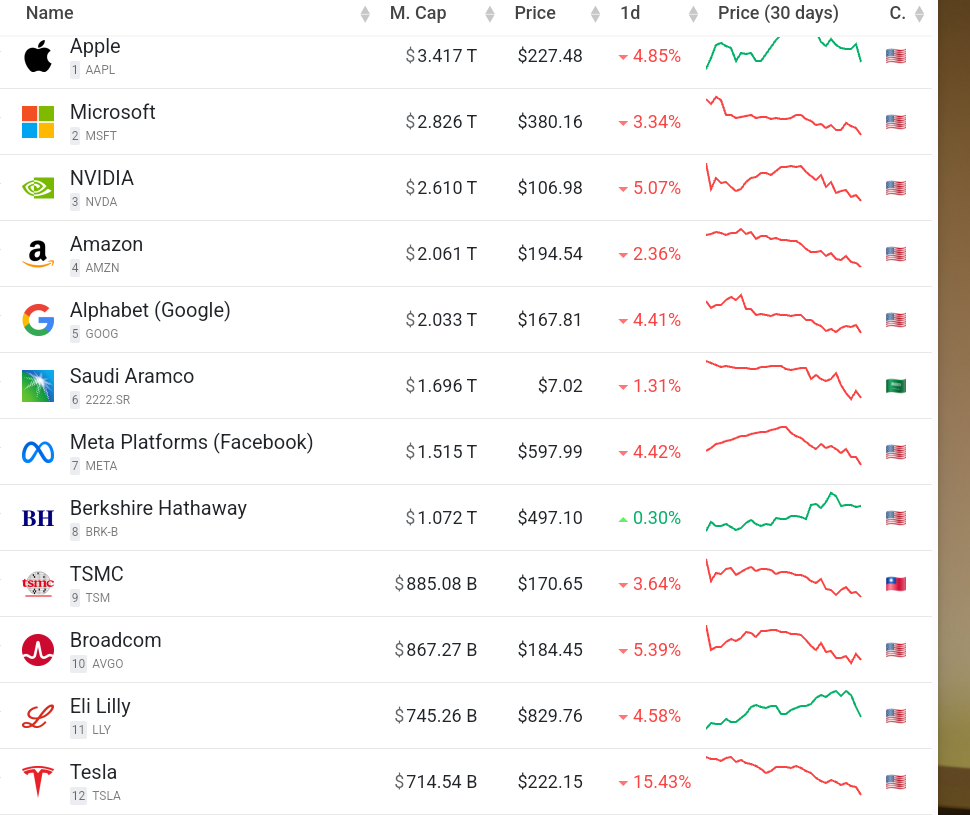970x815 pixels.
Task: Click the Apple logo icon
Action: [x=38, y=57]
